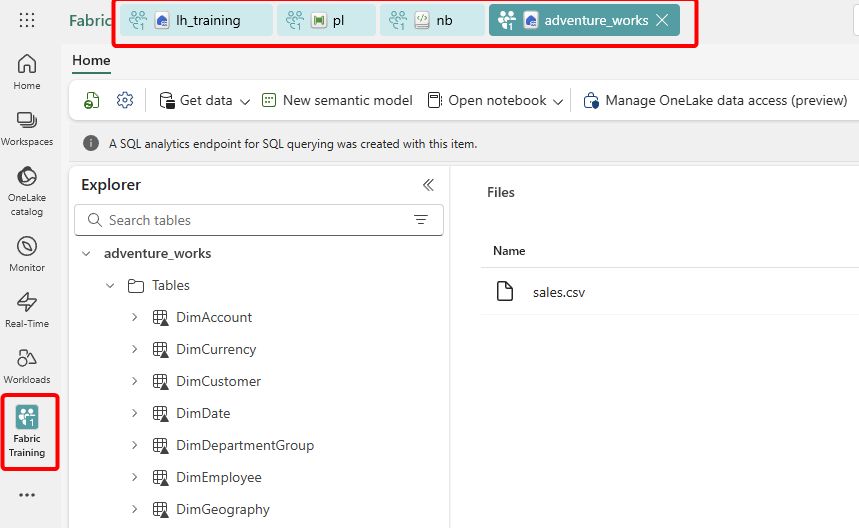Open the Monitor hub

[27, 254]
